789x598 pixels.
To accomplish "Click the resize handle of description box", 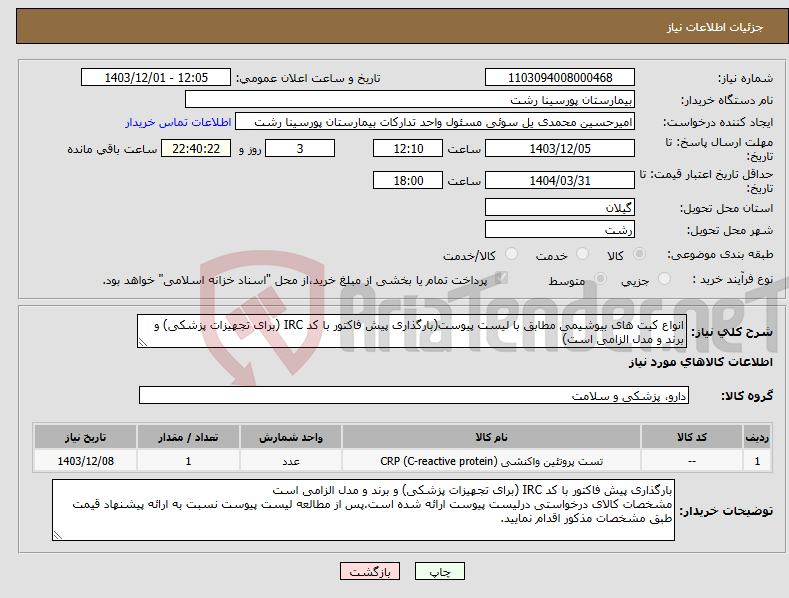I will (142, 343).
